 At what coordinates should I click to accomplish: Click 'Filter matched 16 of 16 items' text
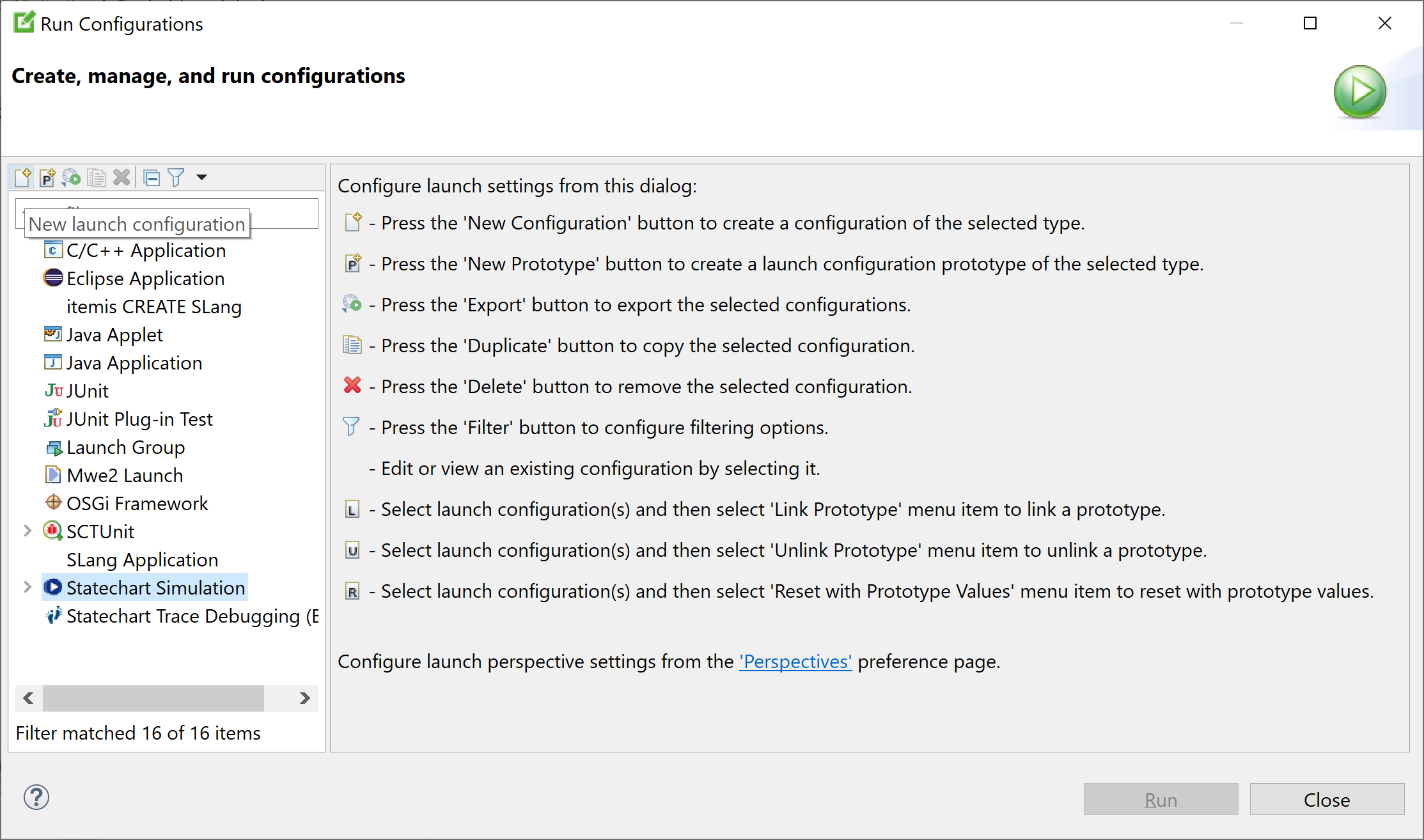tap(138, 733)
